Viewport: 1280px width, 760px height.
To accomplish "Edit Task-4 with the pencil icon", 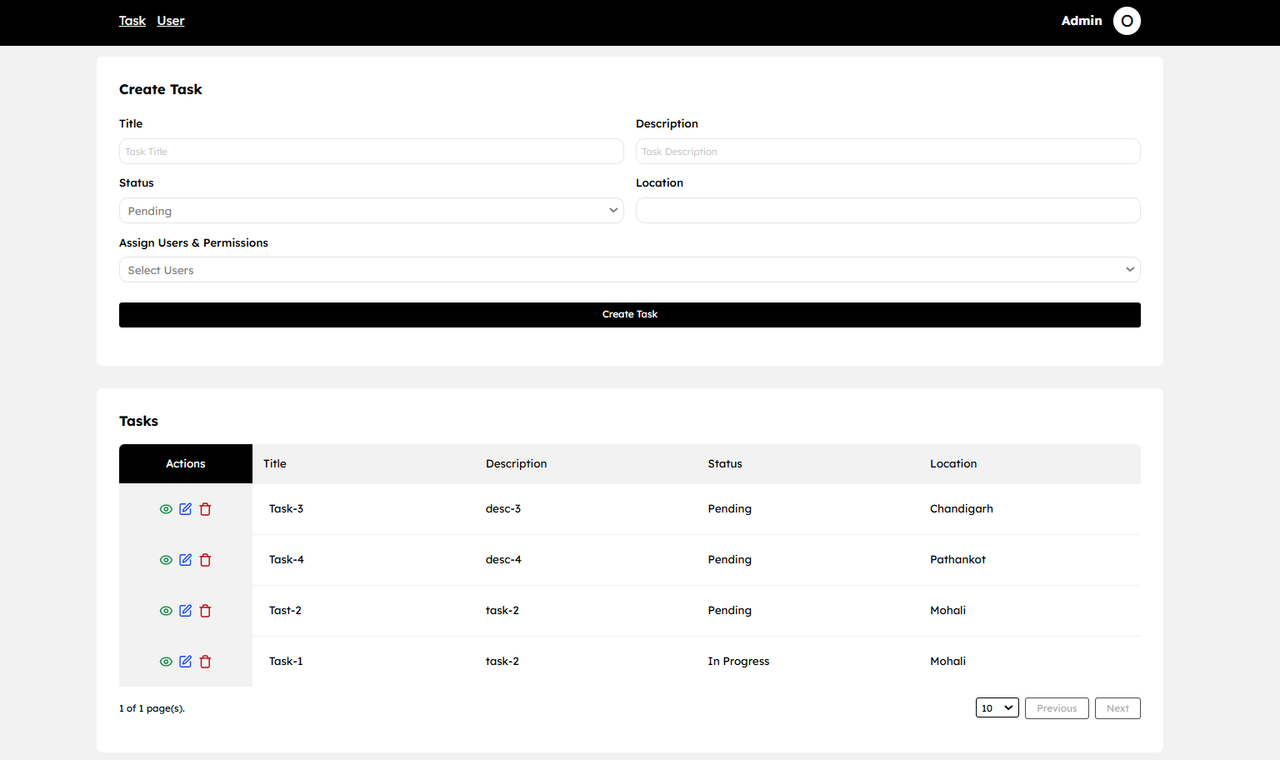I will coord(185,560).
